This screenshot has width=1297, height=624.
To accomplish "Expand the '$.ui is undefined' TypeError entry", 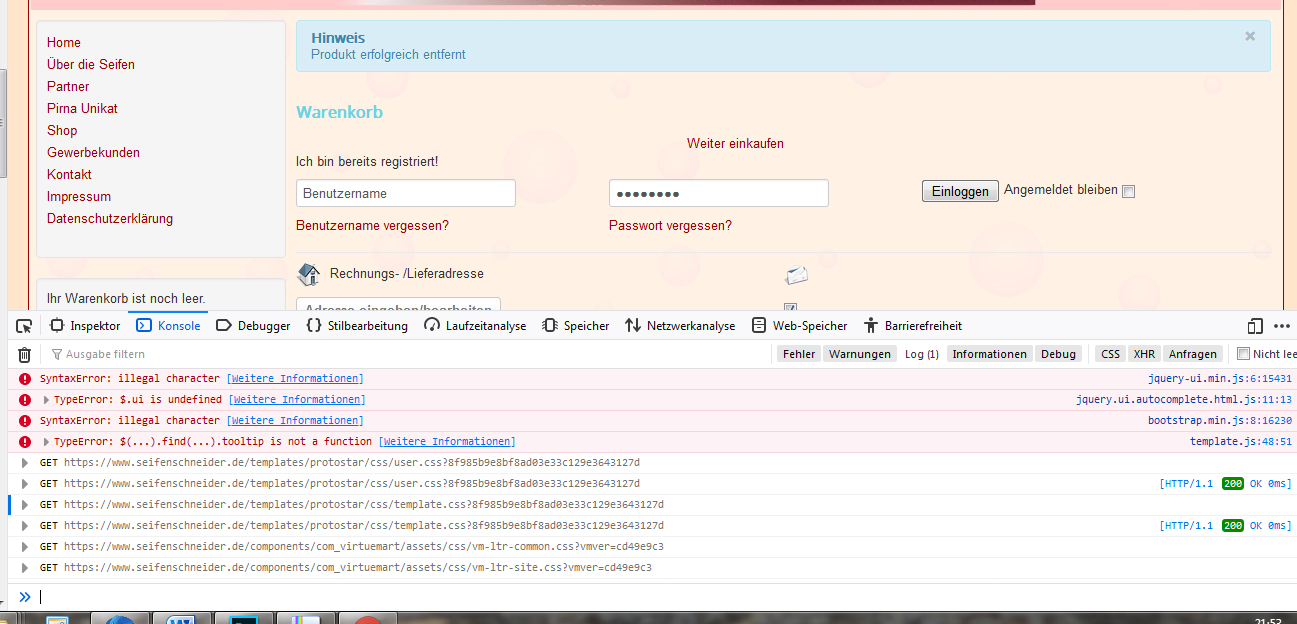I will [x=46, y=400].
